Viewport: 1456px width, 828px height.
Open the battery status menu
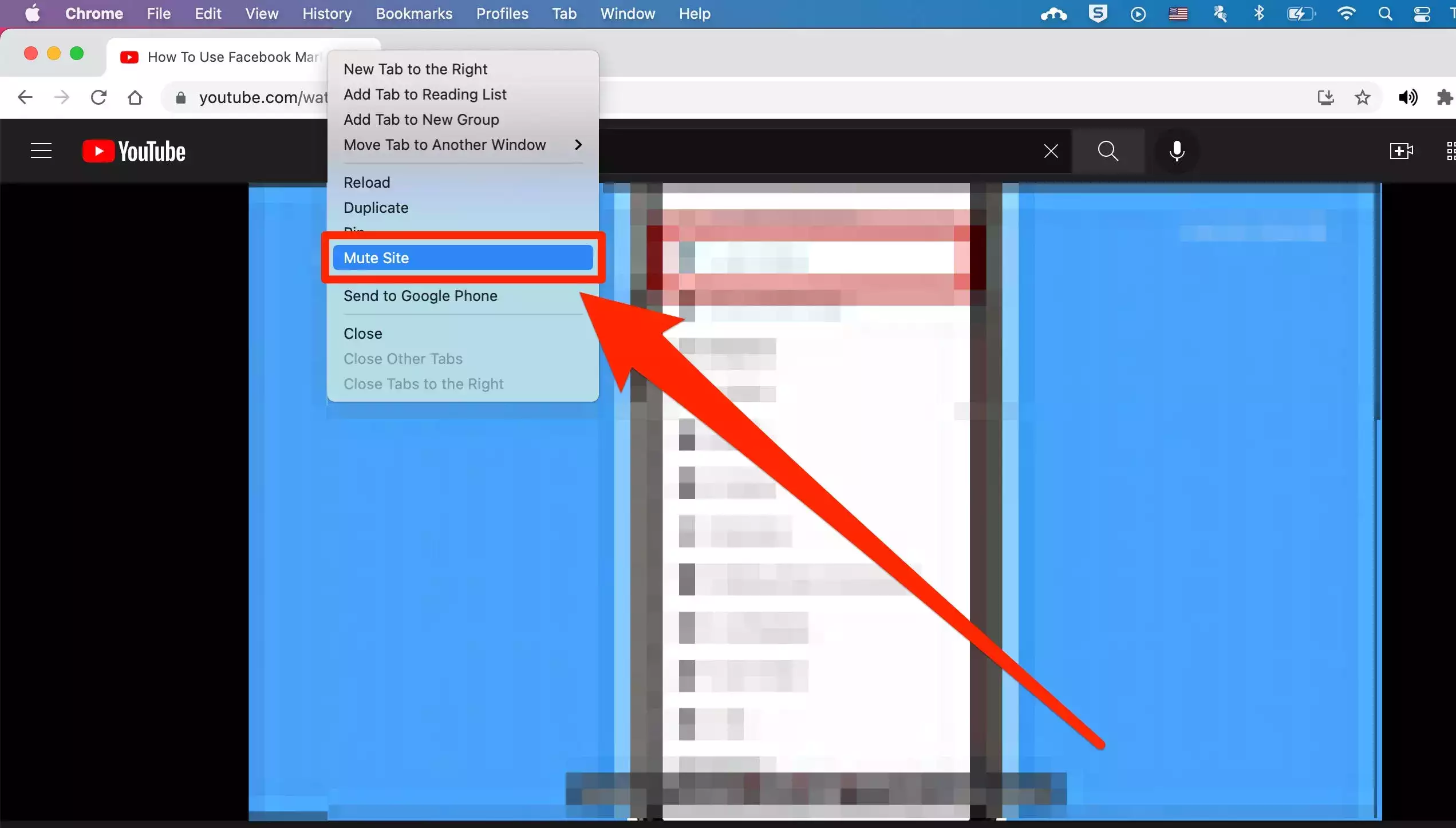1301,14
